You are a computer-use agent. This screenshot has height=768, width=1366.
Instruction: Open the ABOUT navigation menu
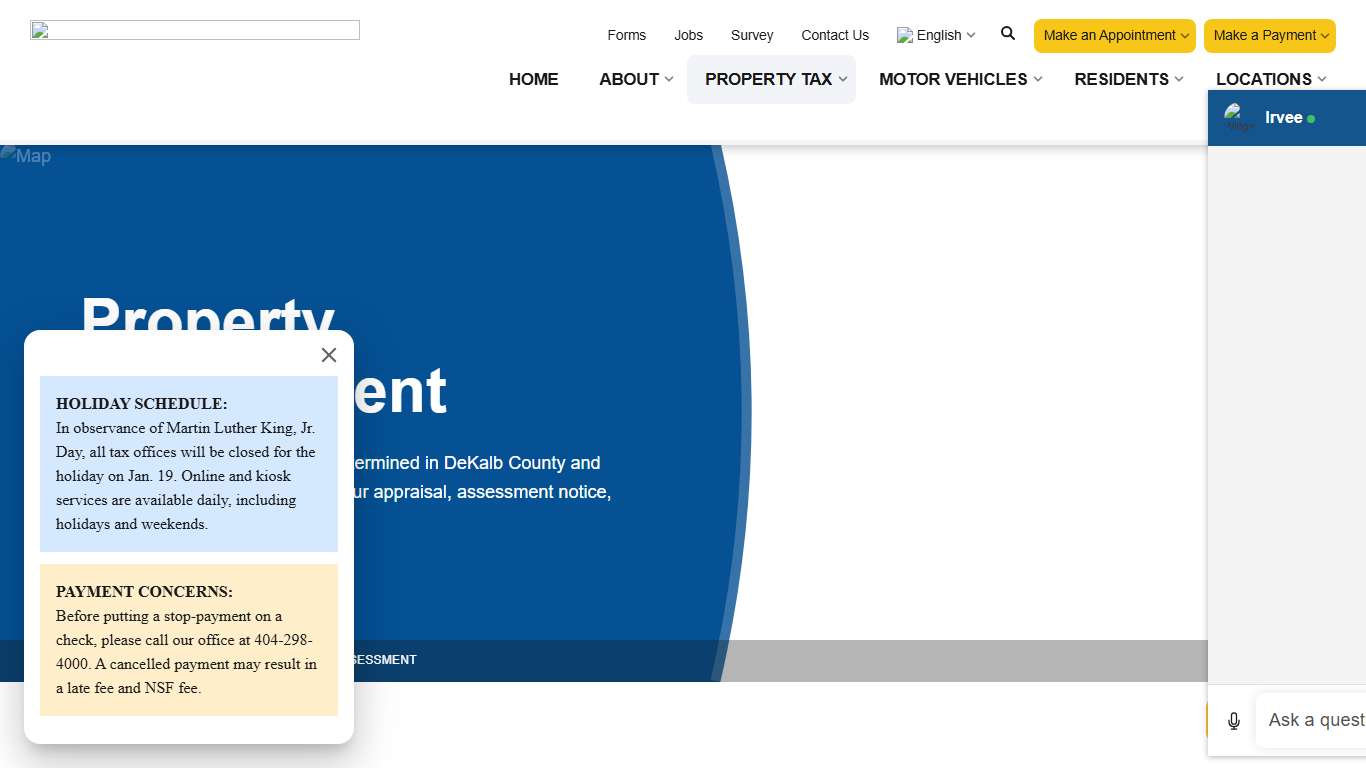tap(629, 79)
